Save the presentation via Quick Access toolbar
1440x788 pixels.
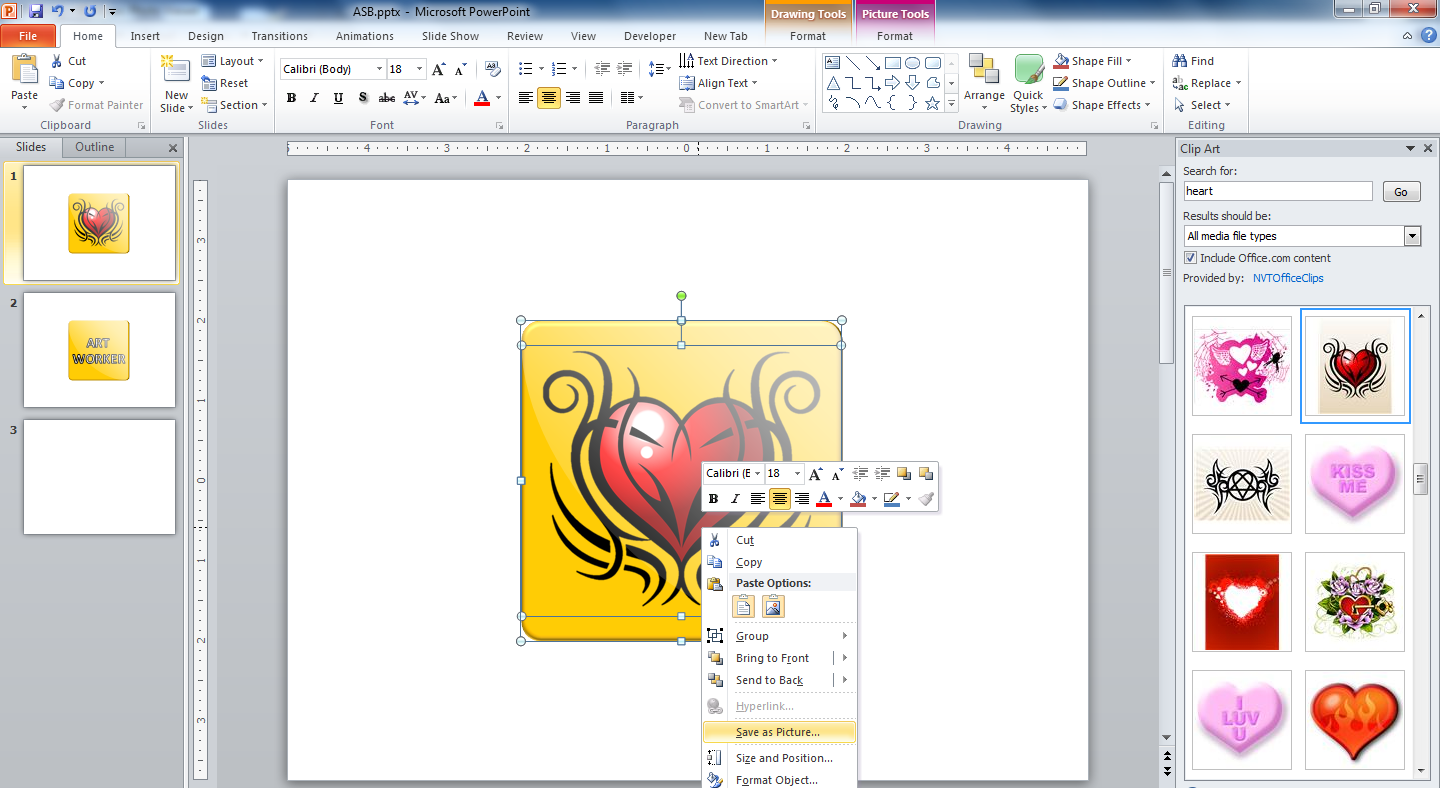[36, 11]
